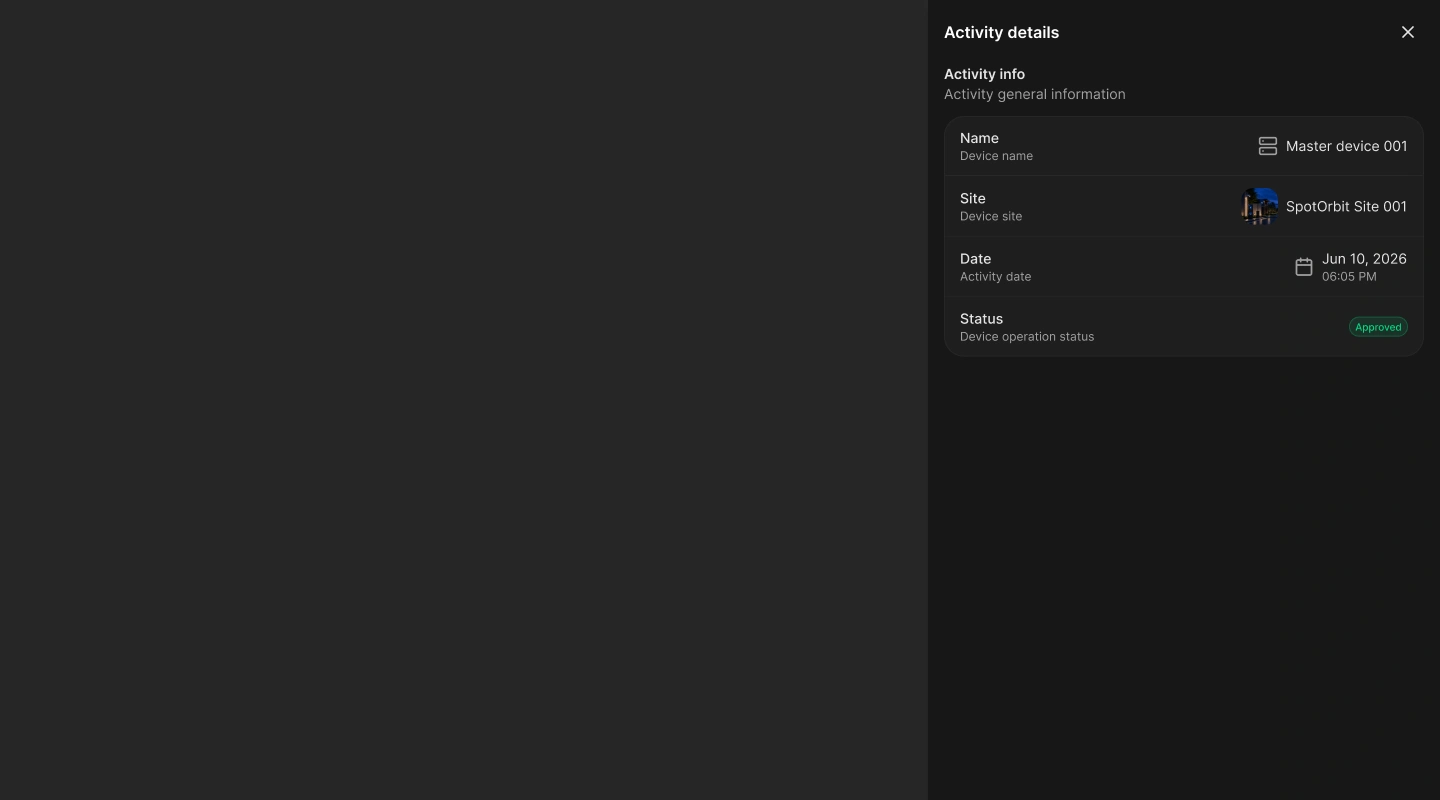Click the calendar icon next to the date

pos(1304,267)
